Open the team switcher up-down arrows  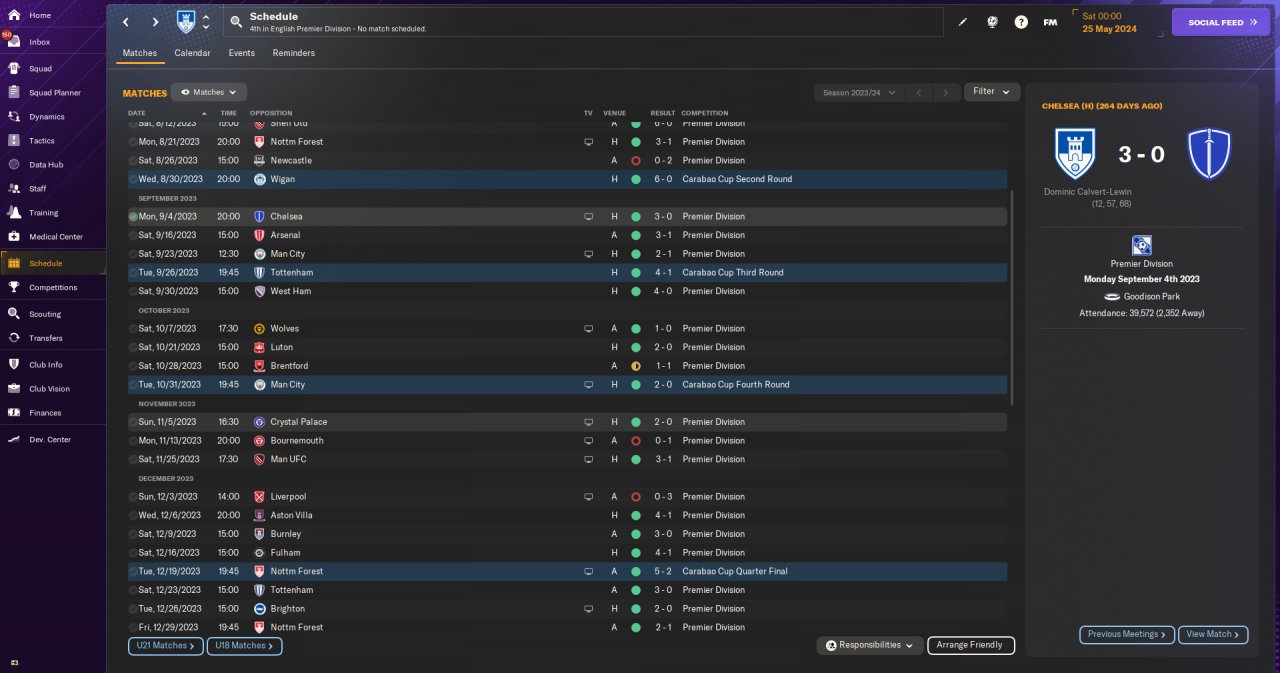click(x=206, y=22)
